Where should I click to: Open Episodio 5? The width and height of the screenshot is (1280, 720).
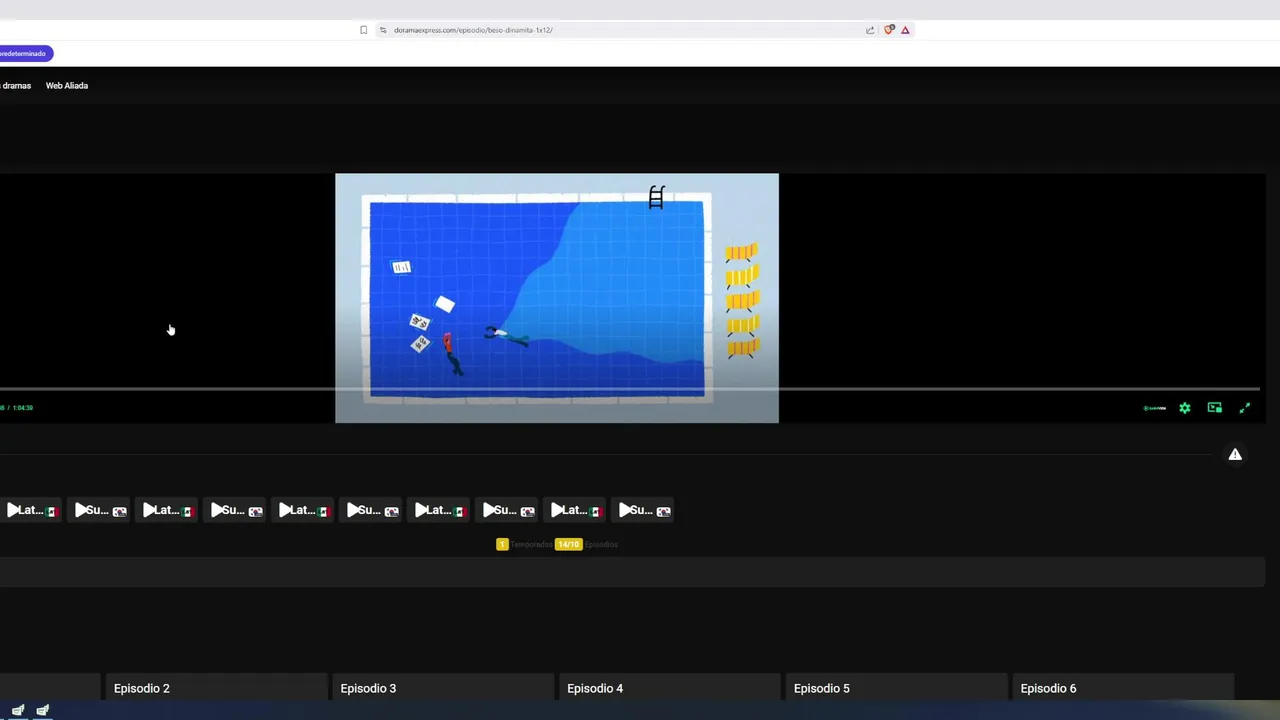point(895,688)
